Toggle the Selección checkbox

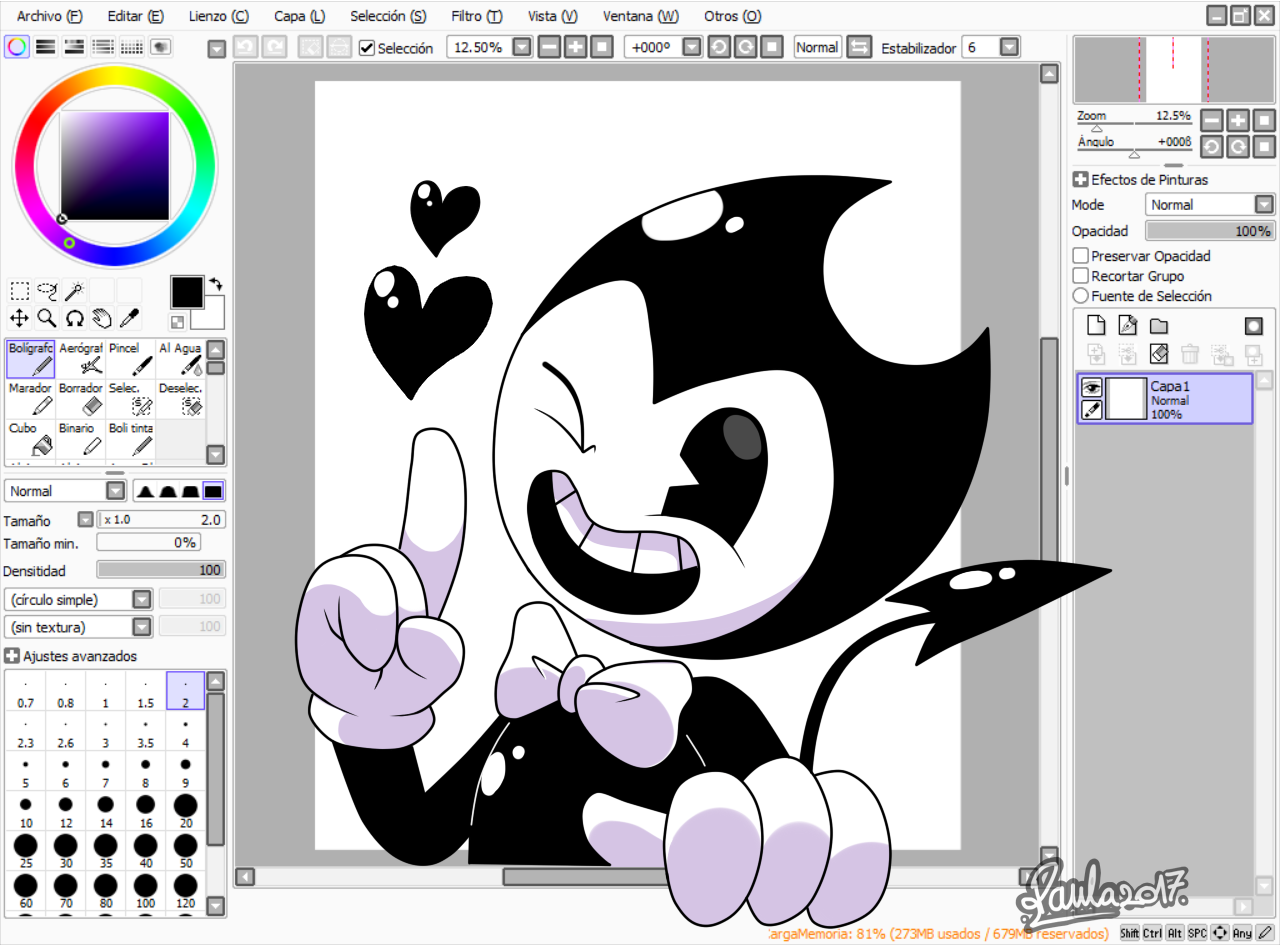pos(367,48)
